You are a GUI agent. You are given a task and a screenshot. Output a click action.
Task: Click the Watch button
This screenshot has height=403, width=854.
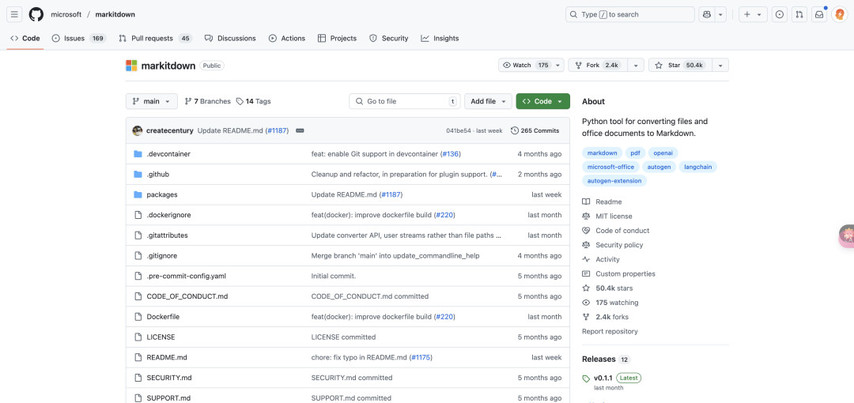pos(525,65)
